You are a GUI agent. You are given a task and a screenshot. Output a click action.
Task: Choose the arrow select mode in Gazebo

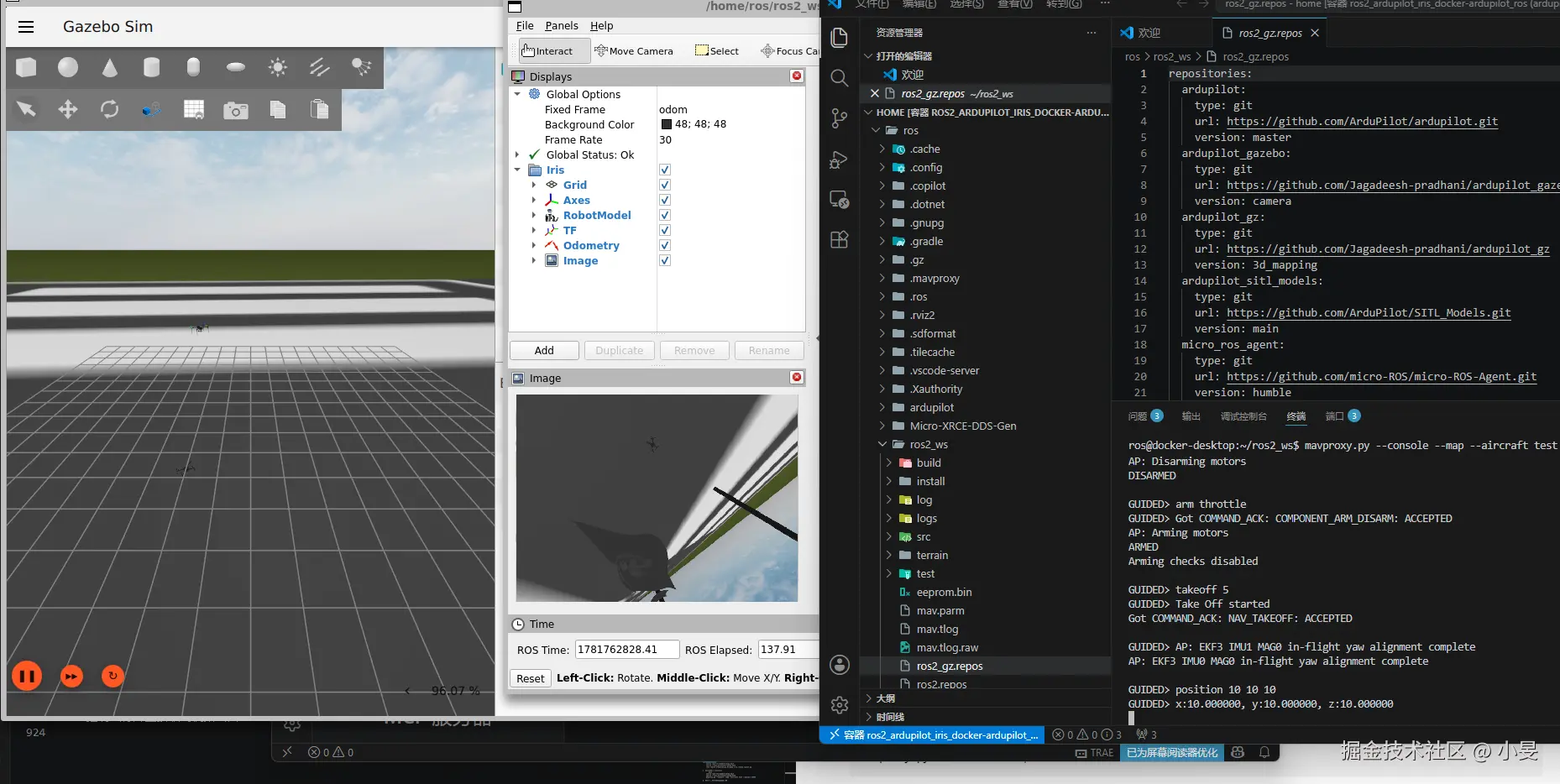pyautogui.click(x=26, y=109)
